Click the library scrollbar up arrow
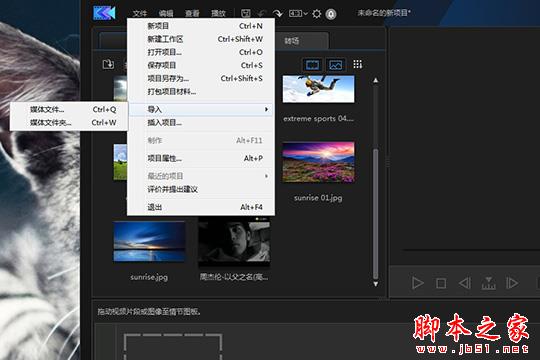Viewport: 540px width, 360px height. (375, 80)
